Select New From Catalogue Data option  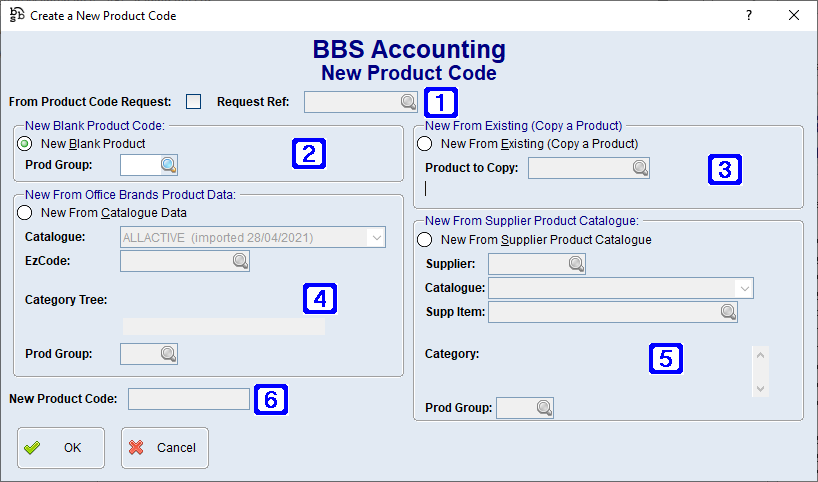25,212
